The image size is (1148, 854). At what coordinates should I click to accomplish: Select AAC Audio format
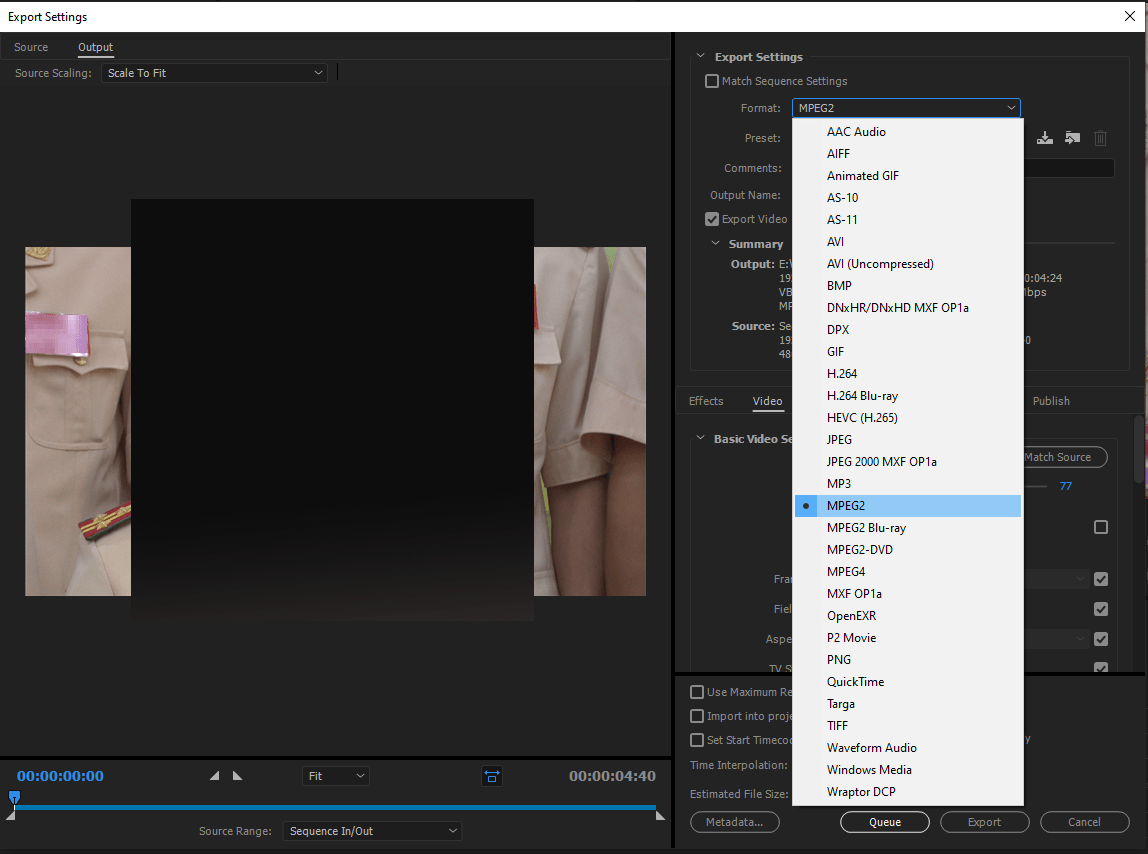pos(908,132)
